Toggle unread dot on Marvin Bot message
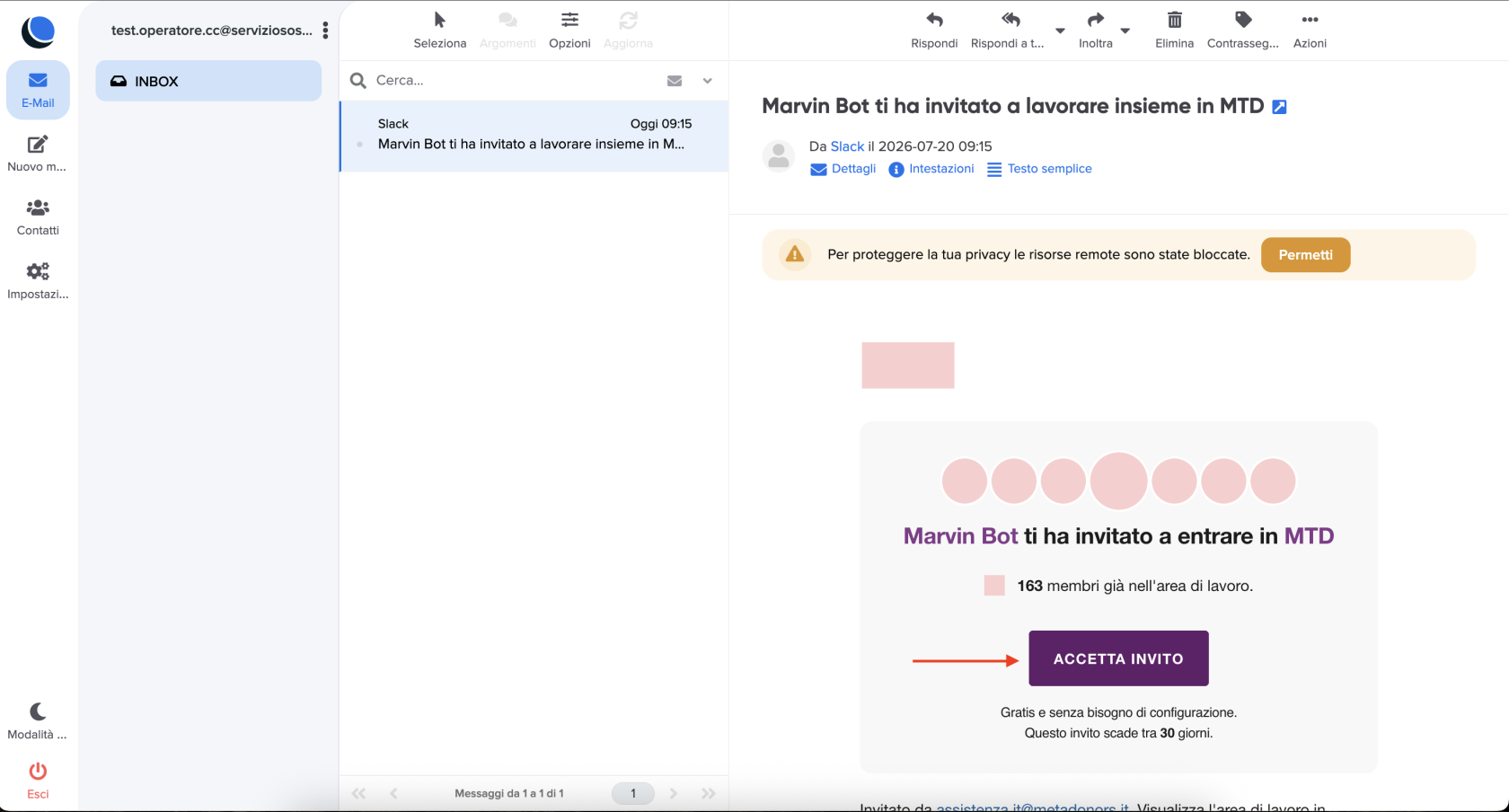The height and width of the screenshot is (812, 1509). (x=360, y=144)
